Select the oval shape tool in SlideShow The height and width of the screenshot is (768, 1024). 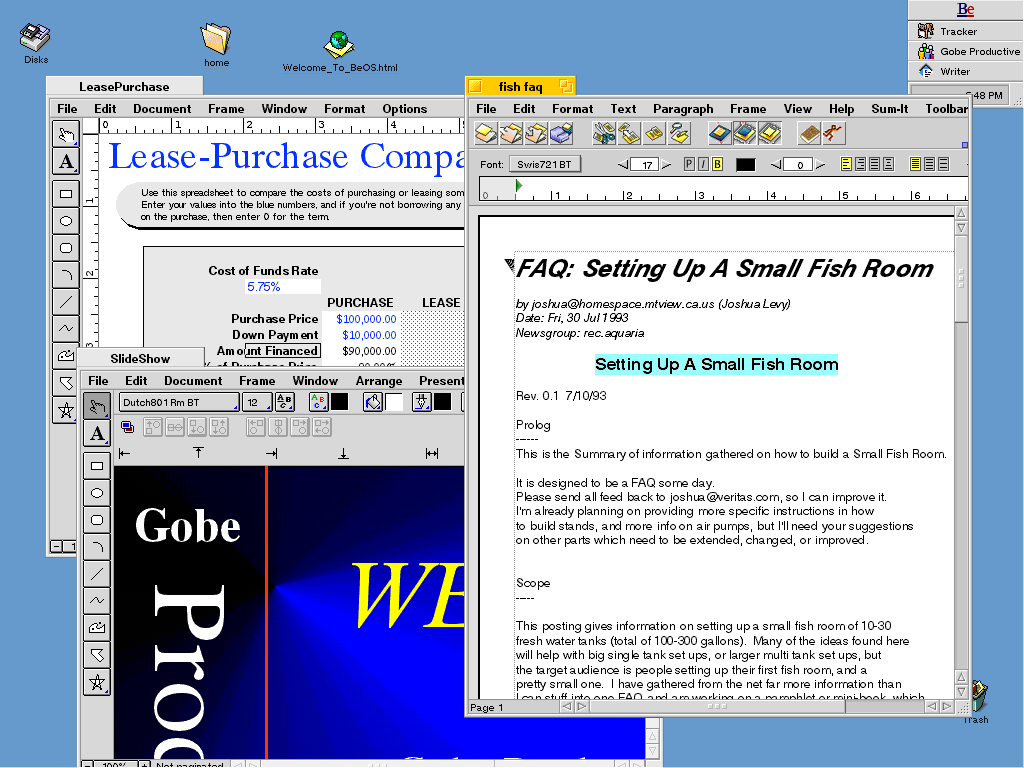pos(97,493)
